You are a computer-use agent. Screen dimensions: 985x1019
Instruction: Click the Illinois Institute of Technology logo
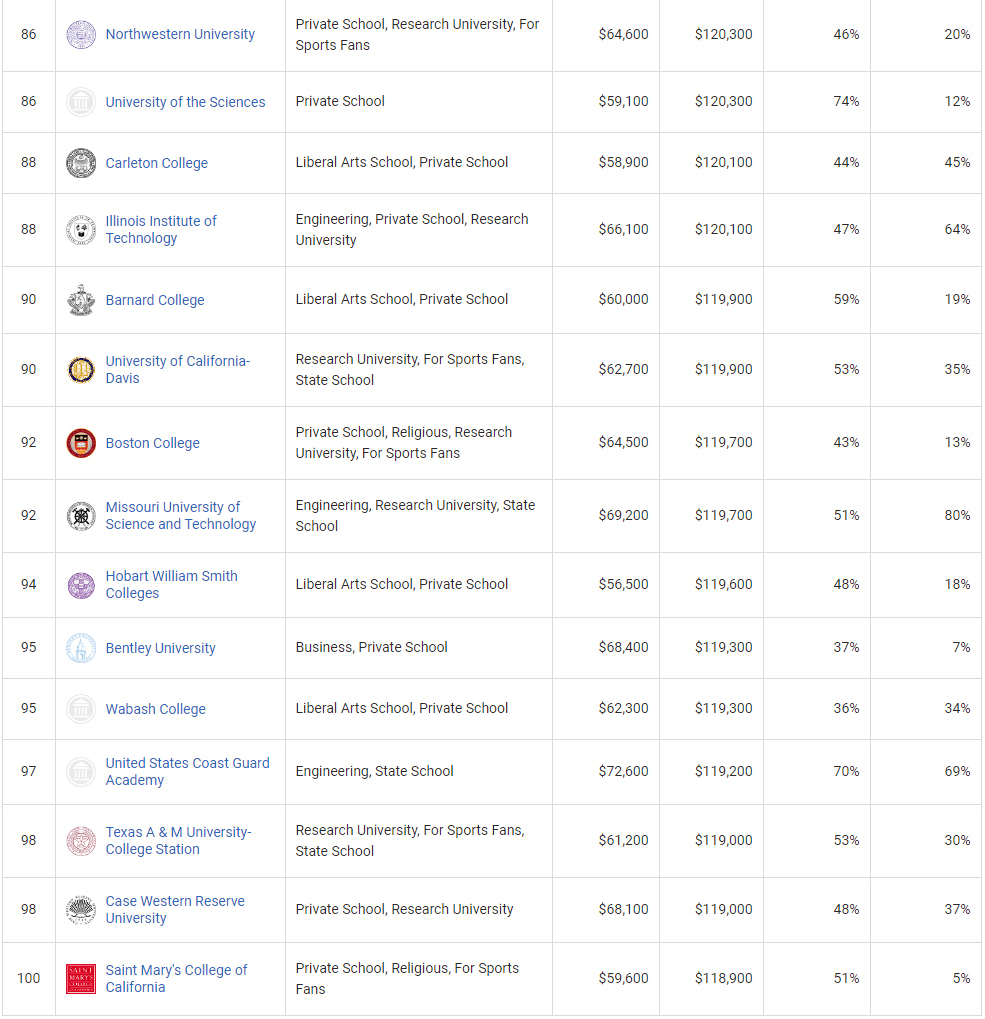click(81, 230)
